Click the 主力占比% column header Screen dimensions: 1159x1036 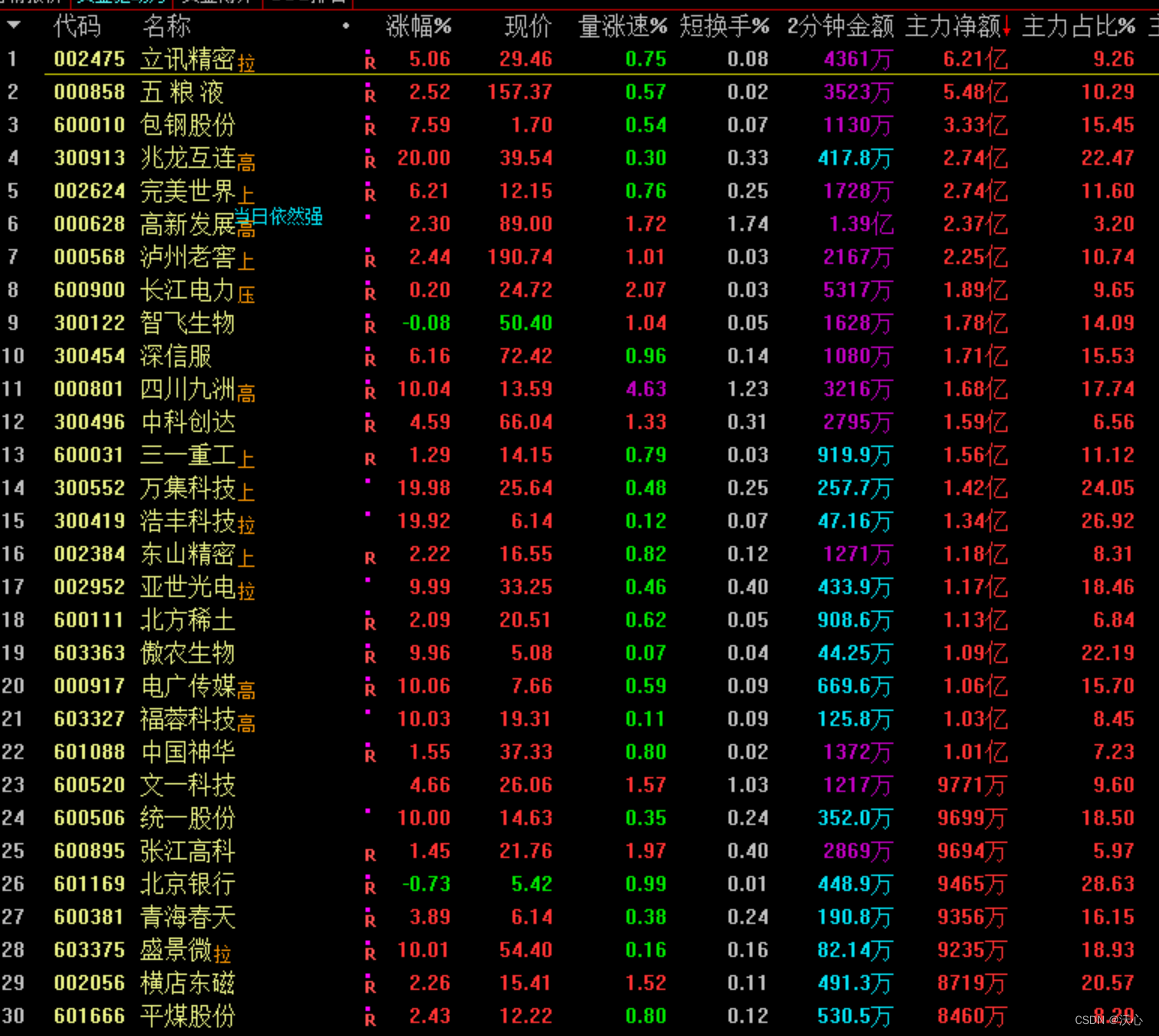click(x=1078, y=27)
